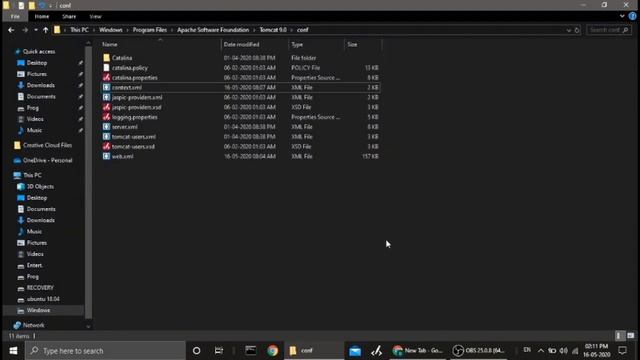Navigate to Apache Software Foundation breadcrumb
Viewport: 640px width, 360px height.
[x=213, y=30]
